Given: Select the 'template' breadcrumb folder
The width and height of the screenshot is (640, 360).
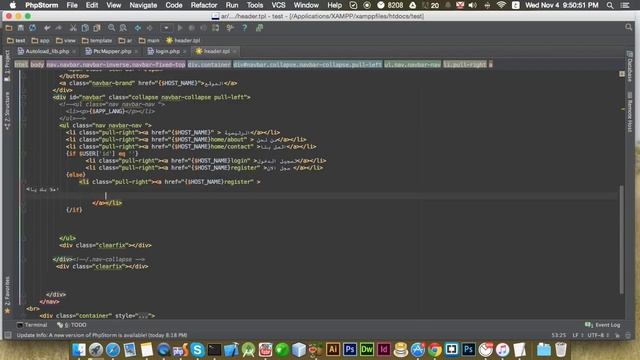Looking at the screenshot, I should click(x=97, y=40).
